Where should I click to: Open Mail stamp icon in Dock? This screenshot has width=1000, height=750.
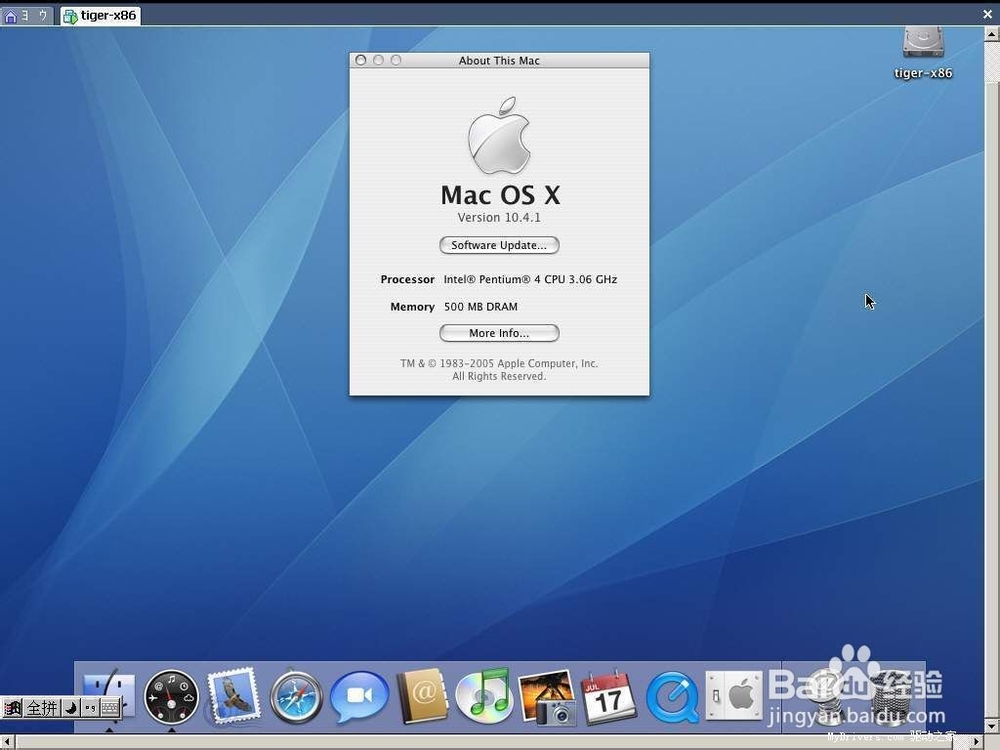pyautogui.click(x=233, y=696)
